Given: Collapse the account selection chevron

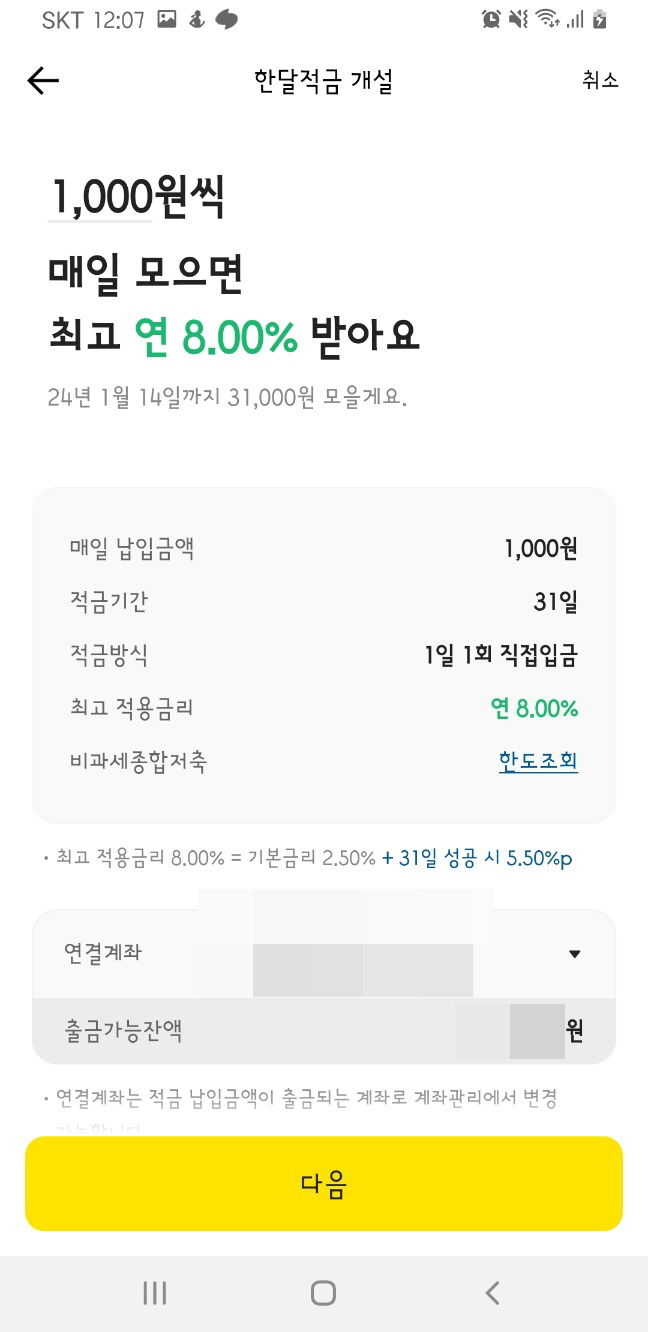Looking at the screenshot, I should coord(575,953).
